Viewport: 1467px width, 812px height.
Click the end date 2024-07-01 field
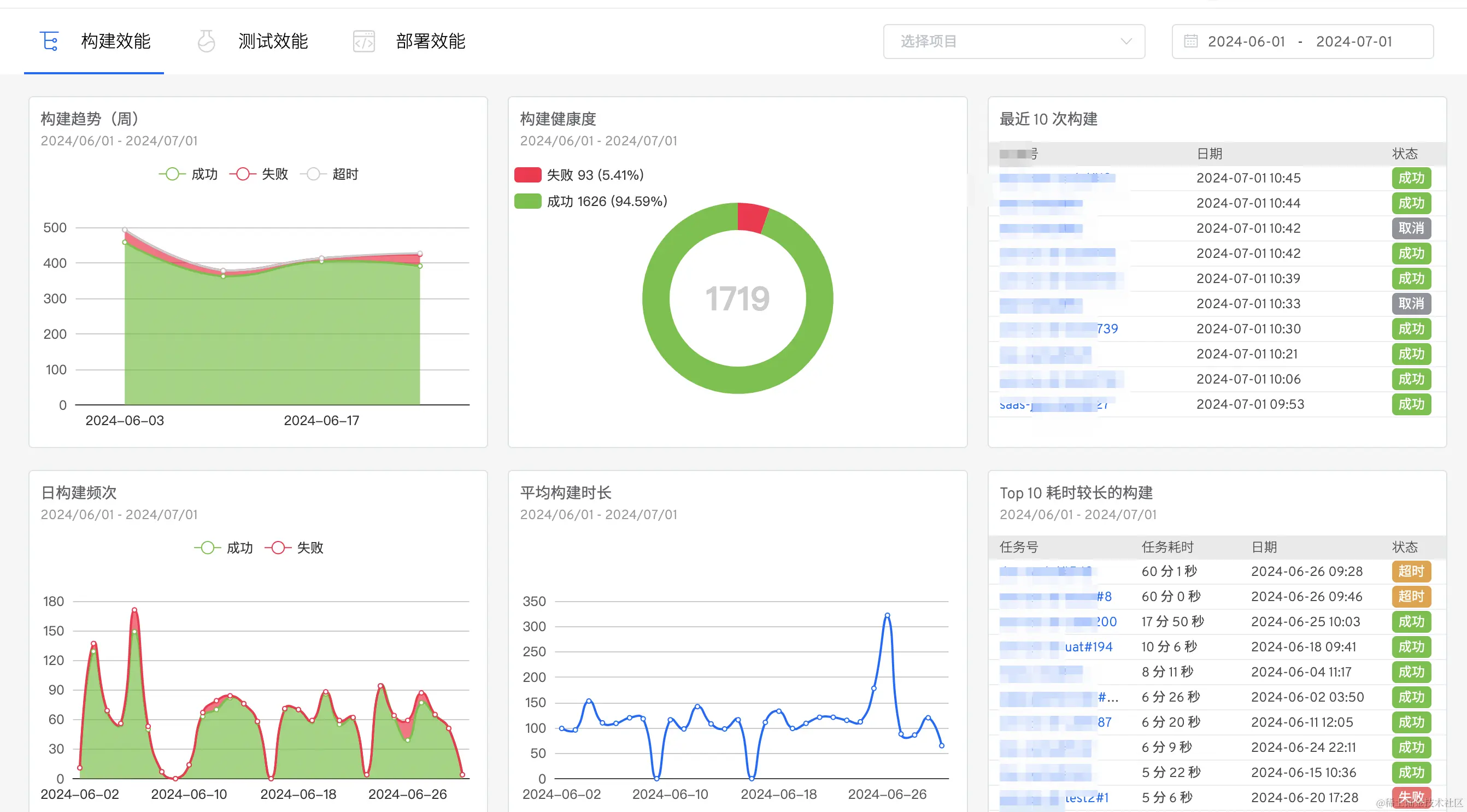(1354, 41)
